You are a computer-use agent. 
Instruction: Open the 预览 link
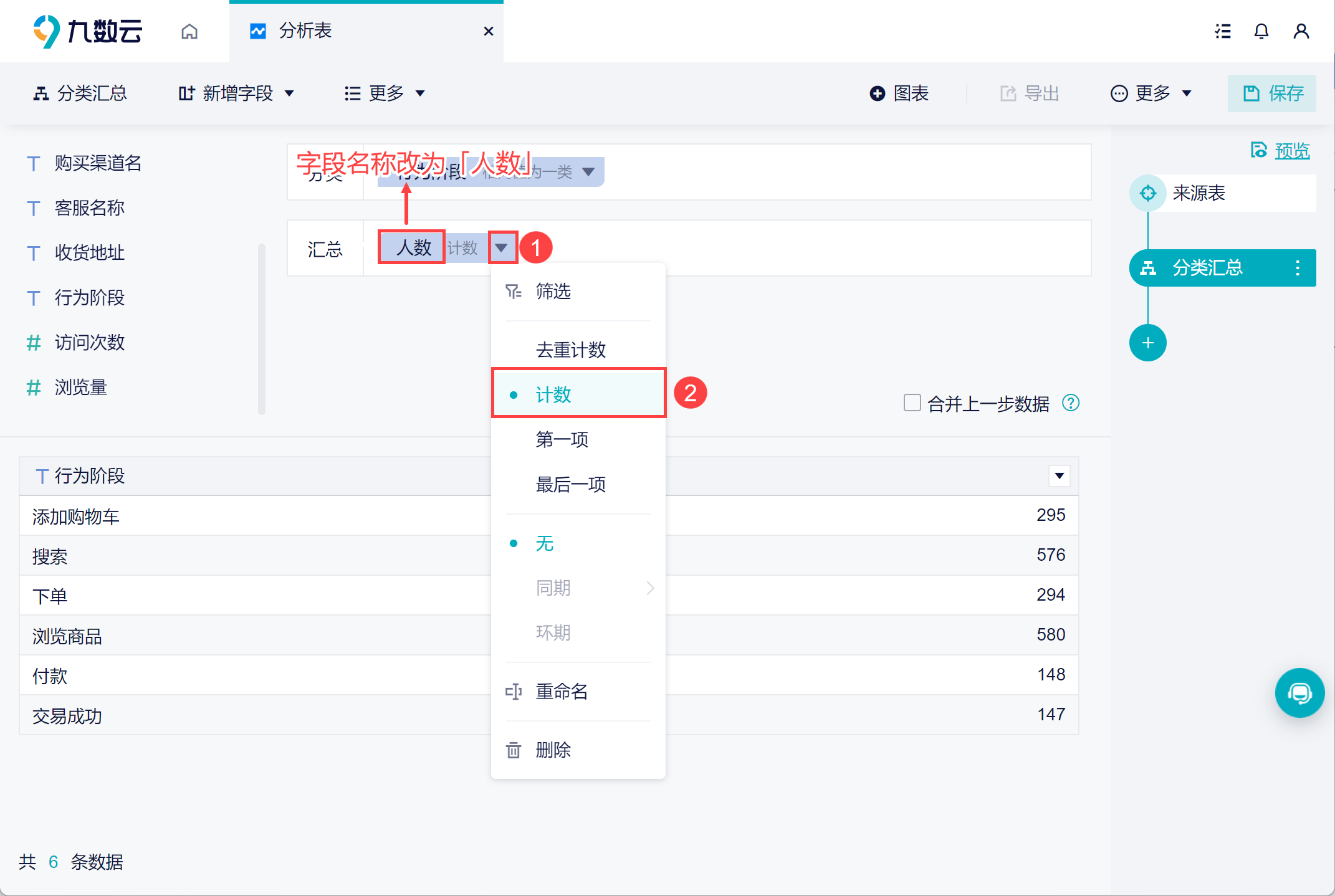1291,151
